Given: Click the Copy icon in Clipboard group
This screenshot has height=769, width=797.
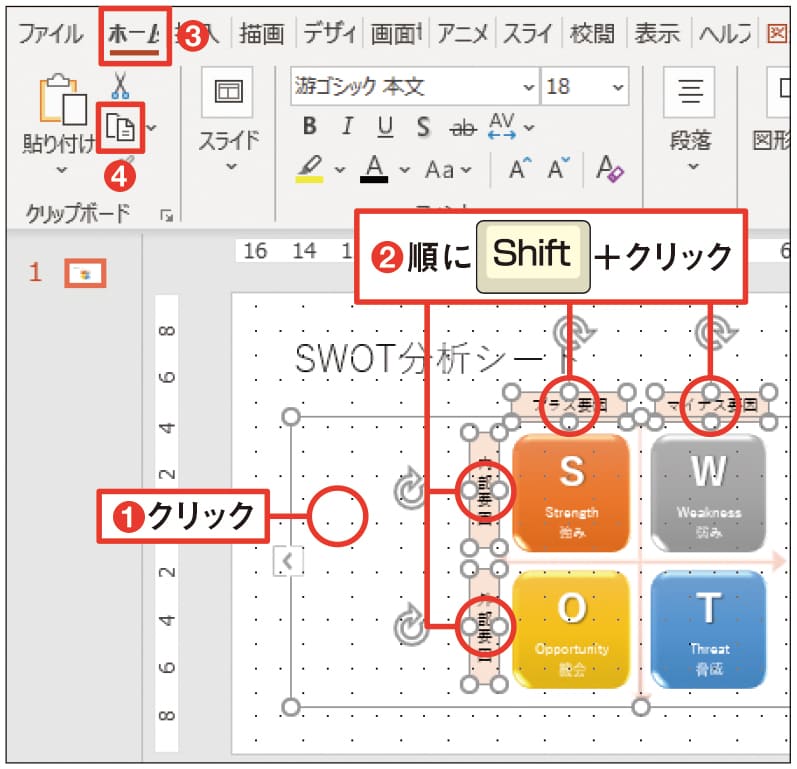Looking at the screenshot, I should [x=120, y=127].
